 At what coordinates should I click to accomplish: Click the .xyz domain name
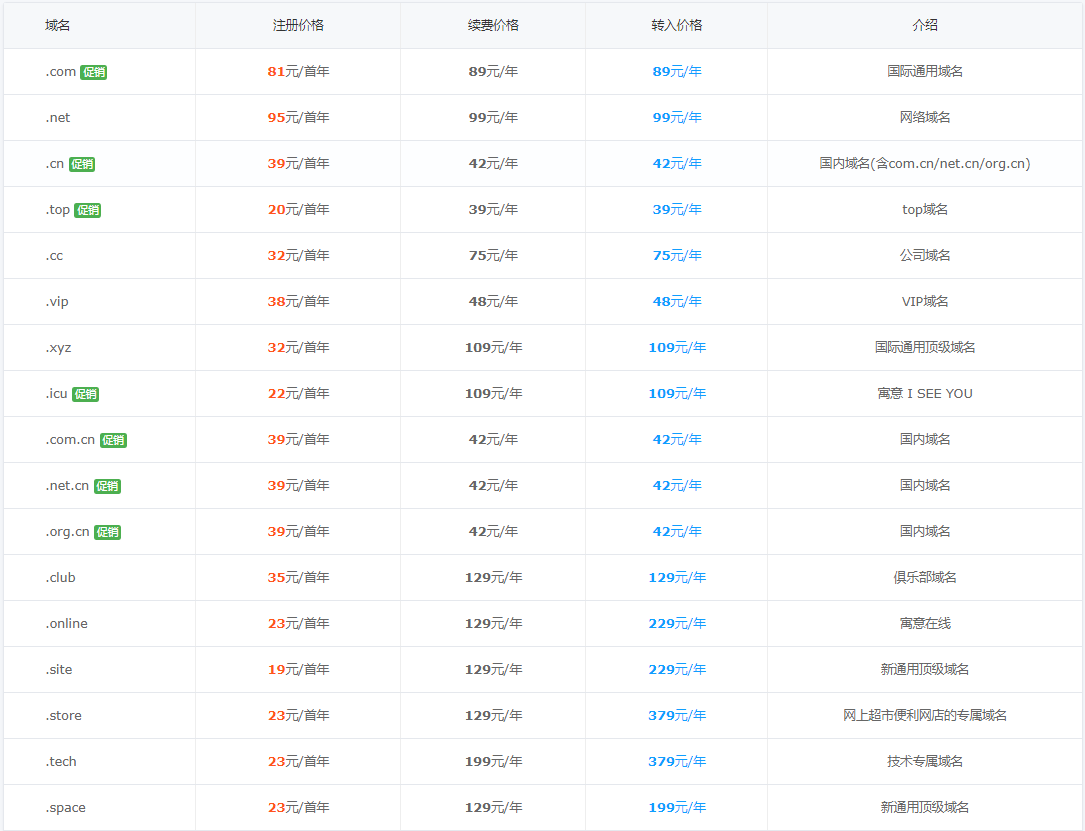pyautogui.click(x=58, y=348)
